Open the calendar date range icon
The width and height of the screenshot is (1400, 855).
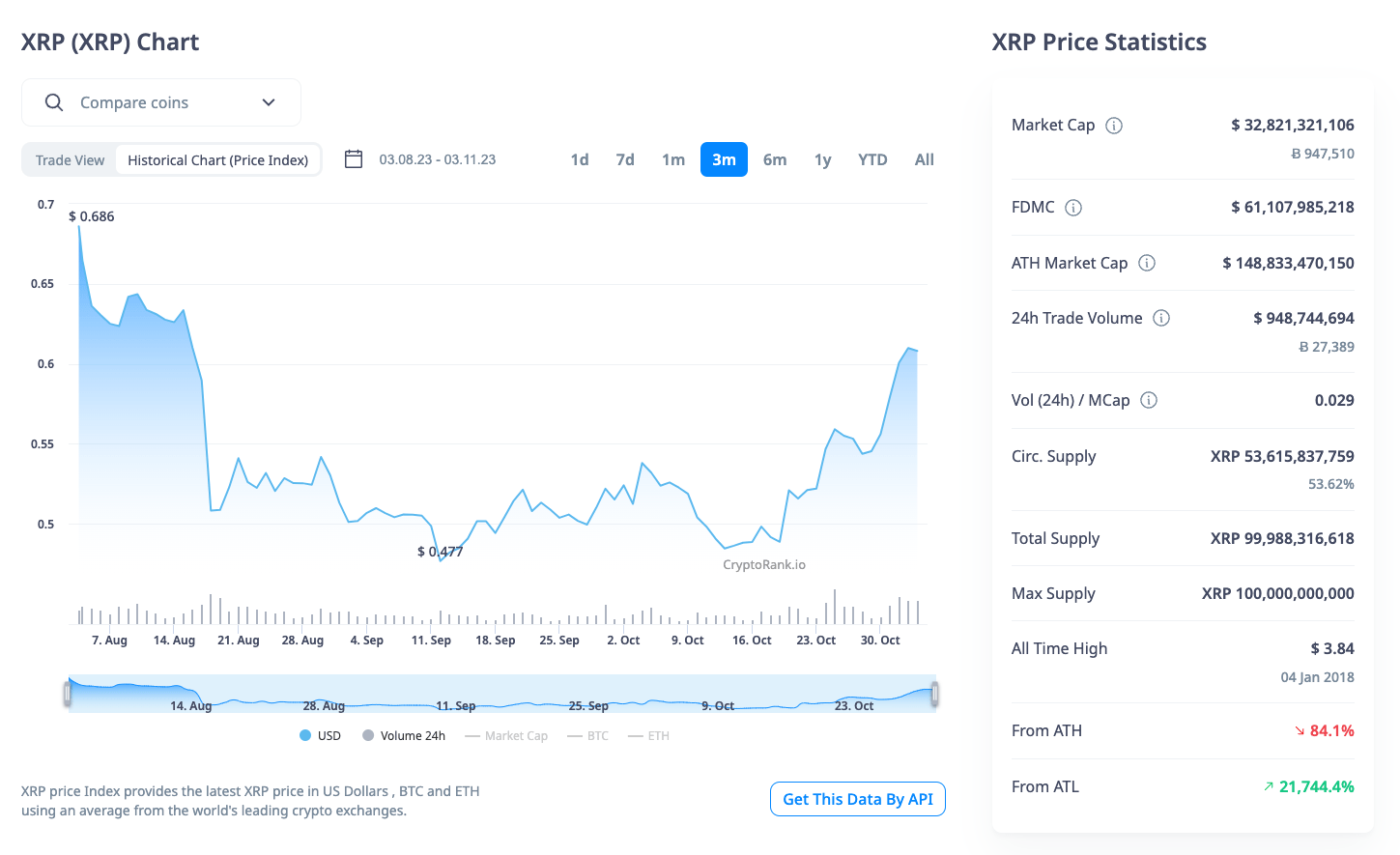click(354, 159)
